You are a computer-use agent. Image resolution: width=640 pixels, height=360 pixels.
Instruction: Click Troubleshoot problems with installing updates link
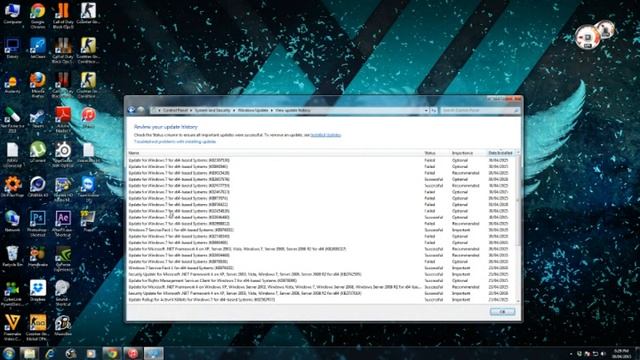tap(175, 142)
